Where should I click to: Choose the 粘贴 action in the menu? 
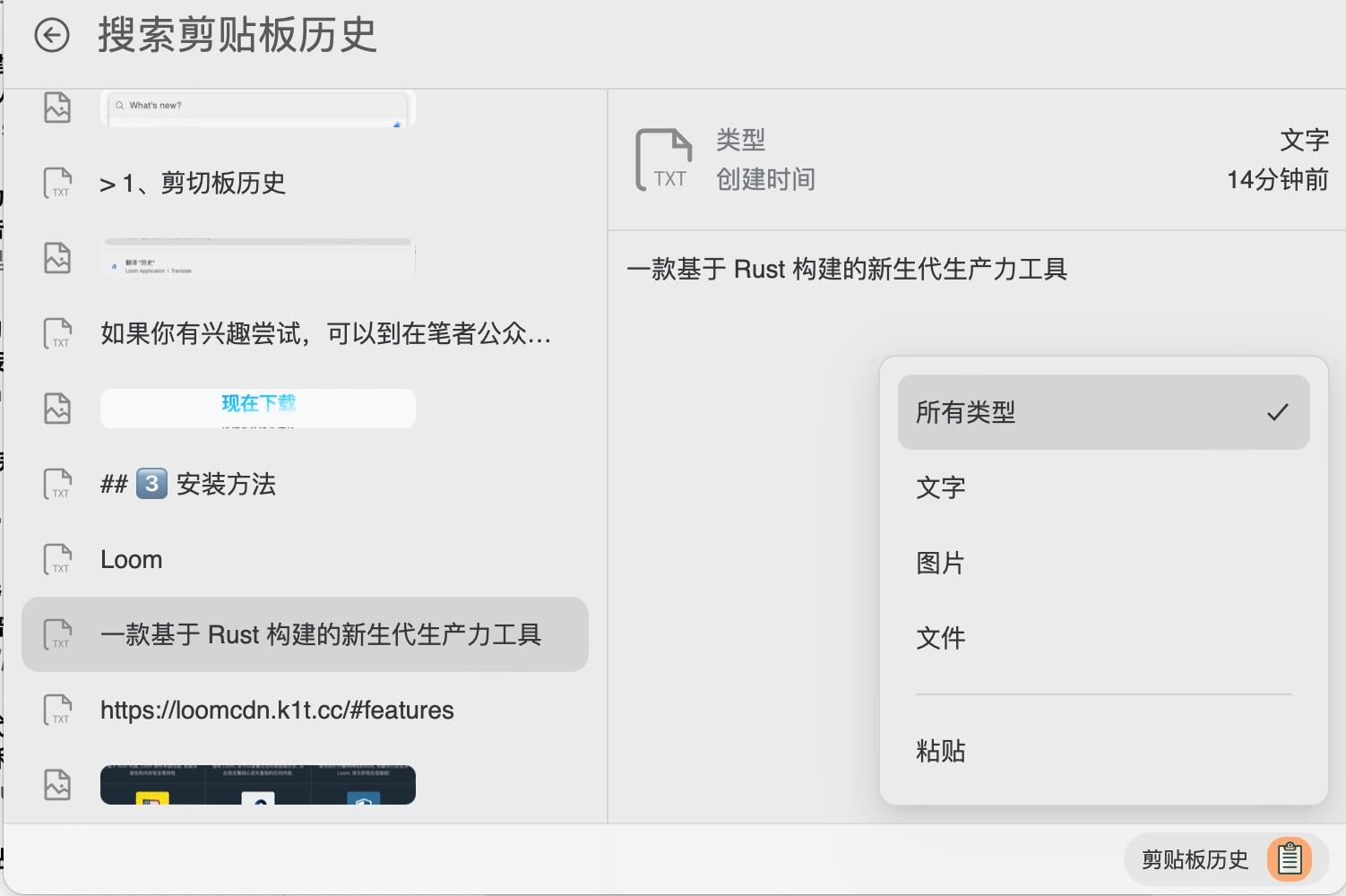[x=1103, y=751]
